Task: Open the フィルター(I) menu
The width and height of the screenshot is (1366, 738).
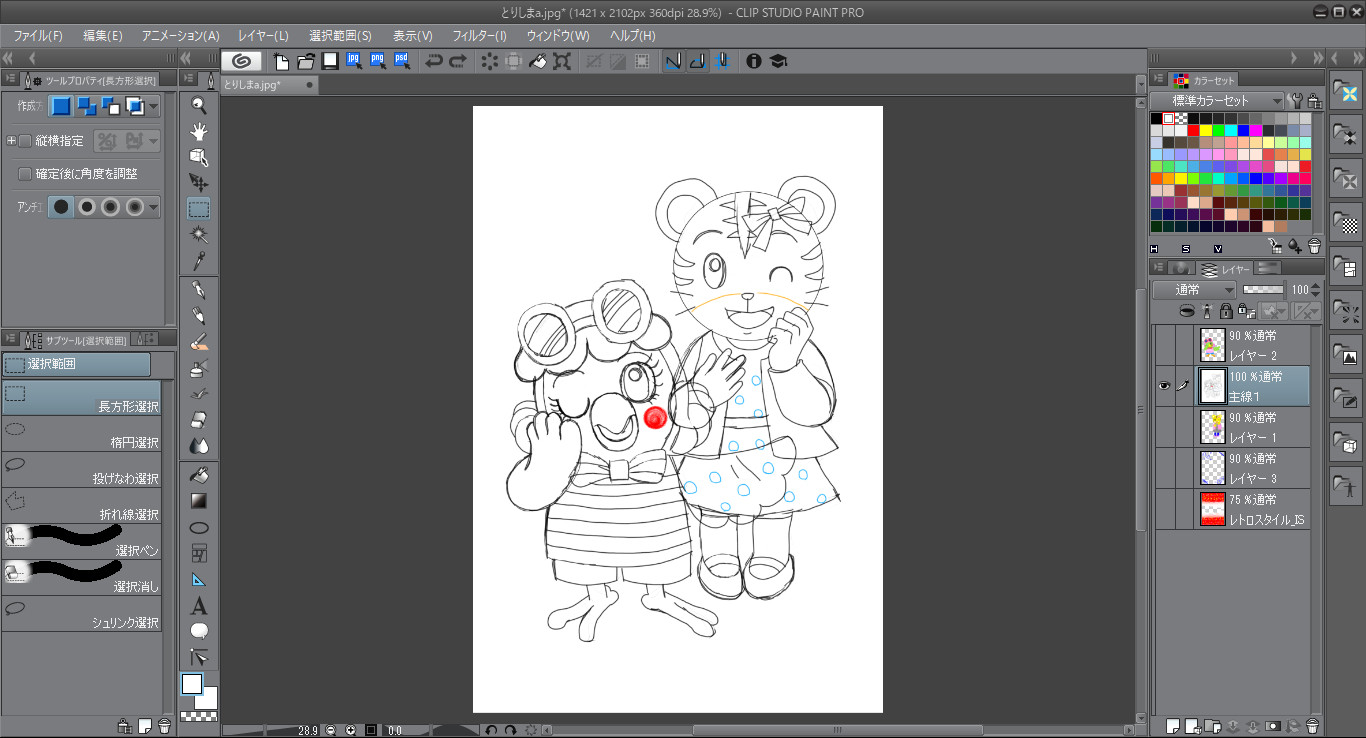Action: (x=480, y=35)
